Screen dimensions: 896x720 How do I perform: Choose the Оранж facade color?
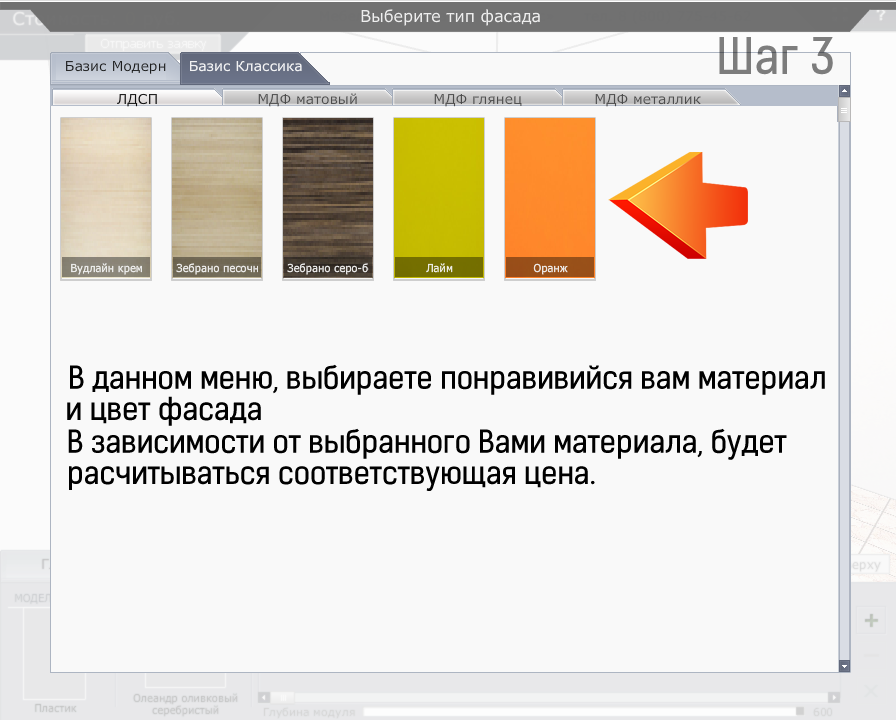(x=550, y=198)
